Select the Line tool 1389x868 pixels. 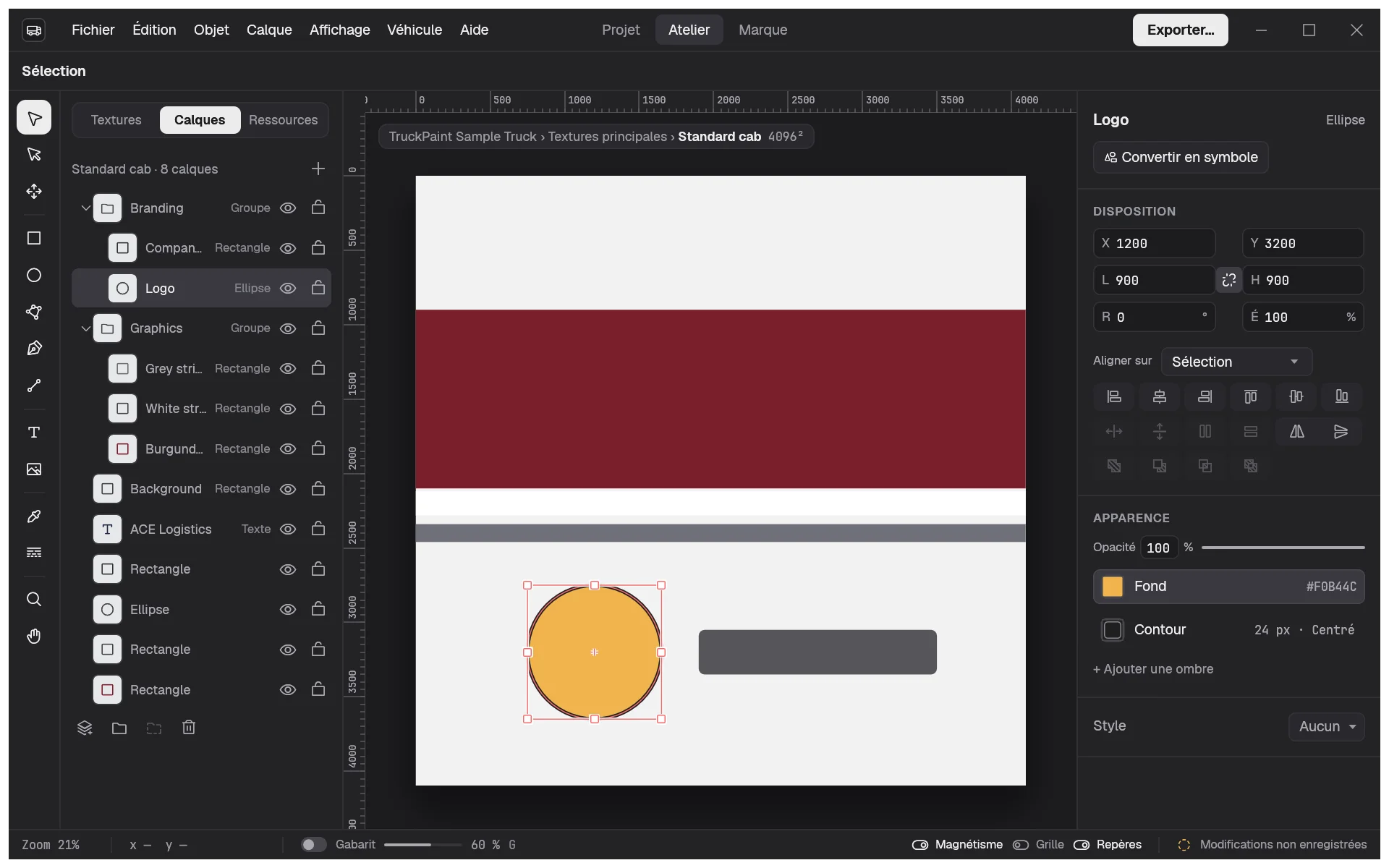point(34,386)
